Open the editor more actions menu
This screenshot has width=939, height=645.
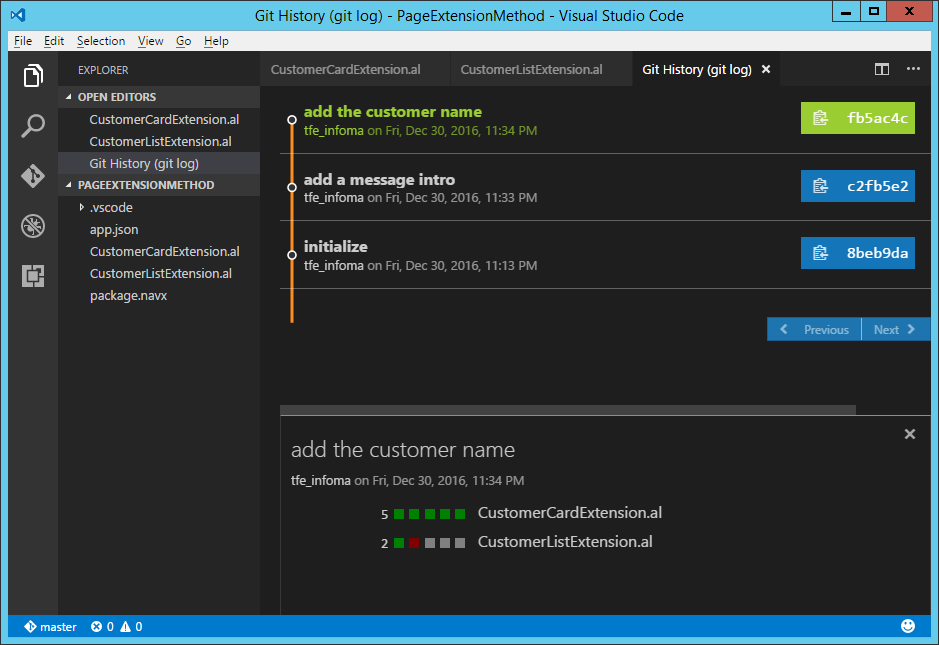pyautogui.click(x=913, y=69)
